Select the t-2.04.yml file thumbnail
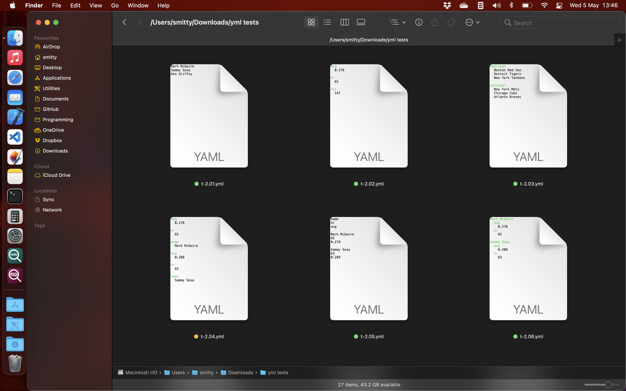 (209, 268)
